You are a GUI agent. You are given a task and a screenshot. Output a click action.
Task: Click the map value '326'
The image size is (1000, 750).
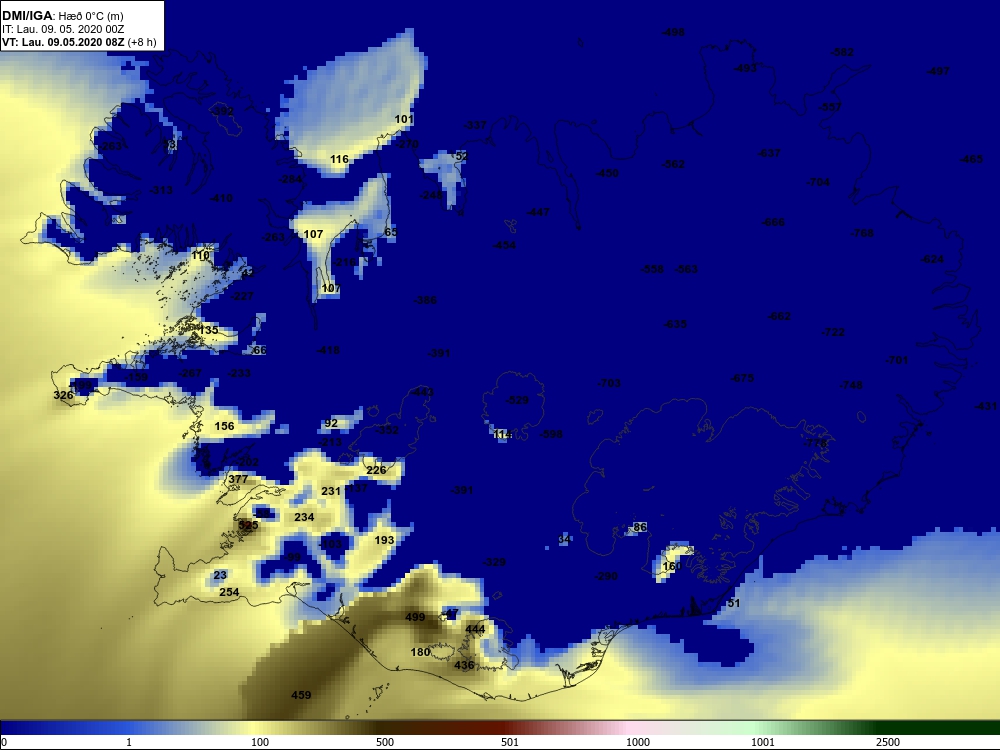[63, 395]
